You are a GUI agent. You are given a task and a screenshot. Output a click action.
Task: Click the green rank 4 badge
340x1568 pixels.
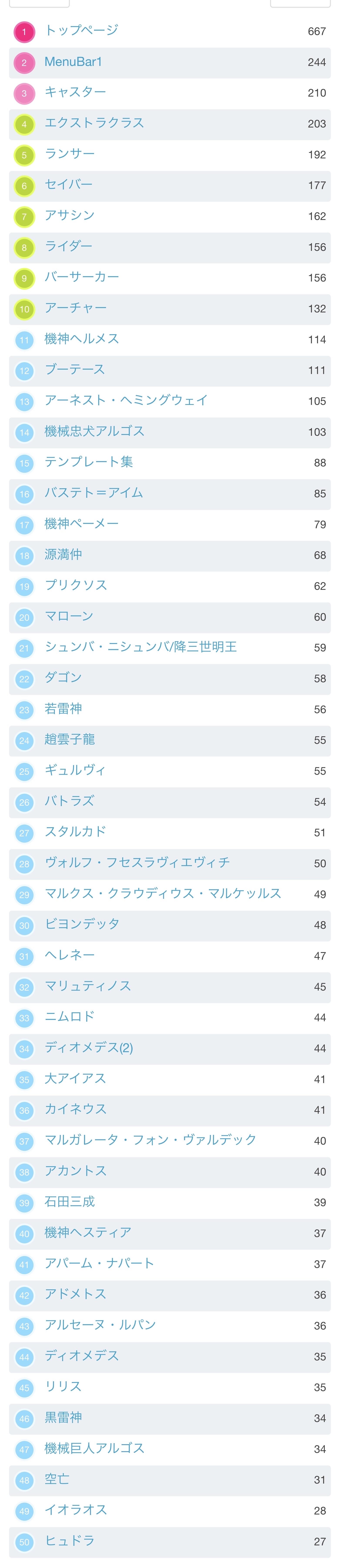tap(24, 124)
